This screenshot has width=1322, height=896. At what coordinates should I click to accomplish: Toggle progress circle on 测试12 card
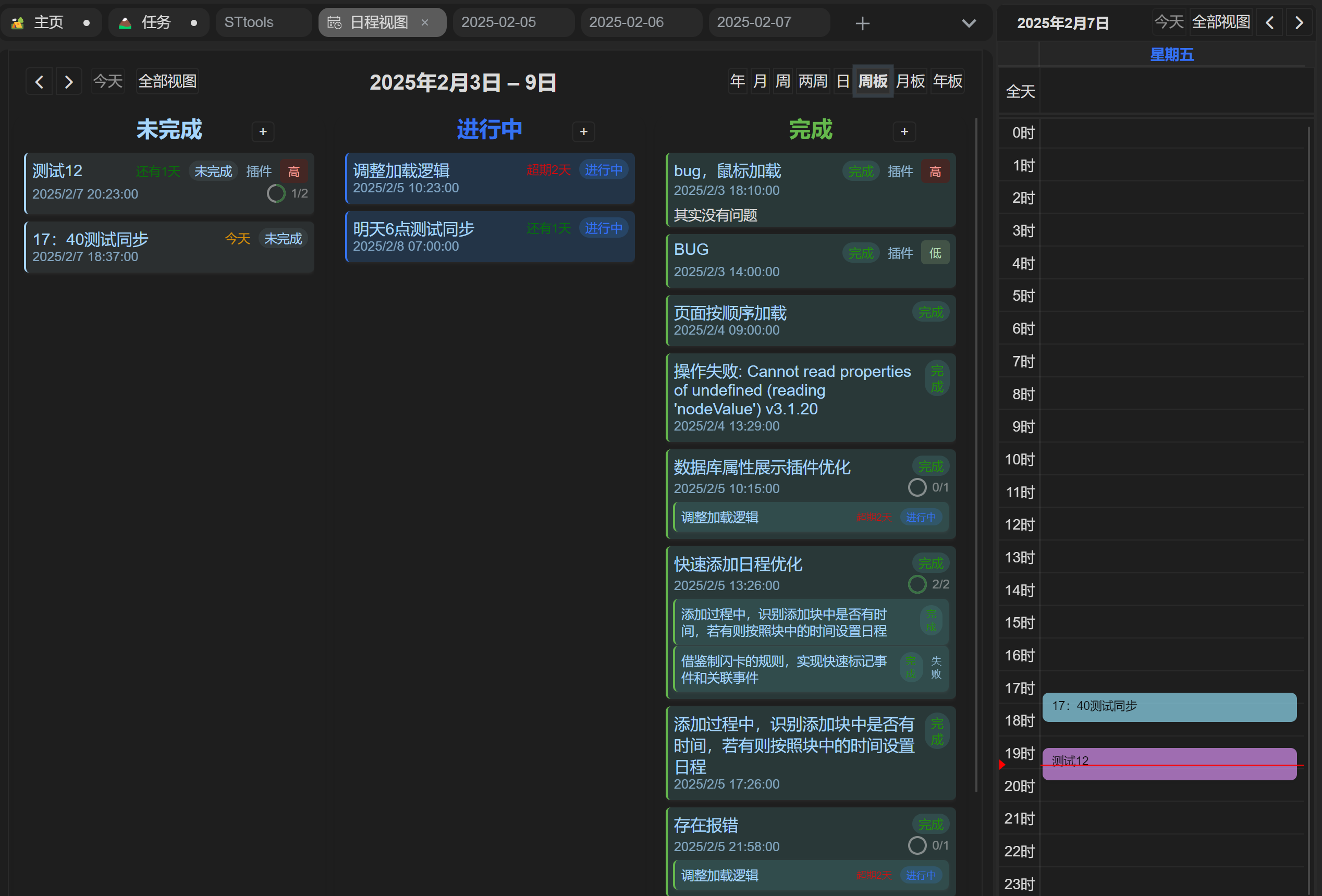pos(276,193)
